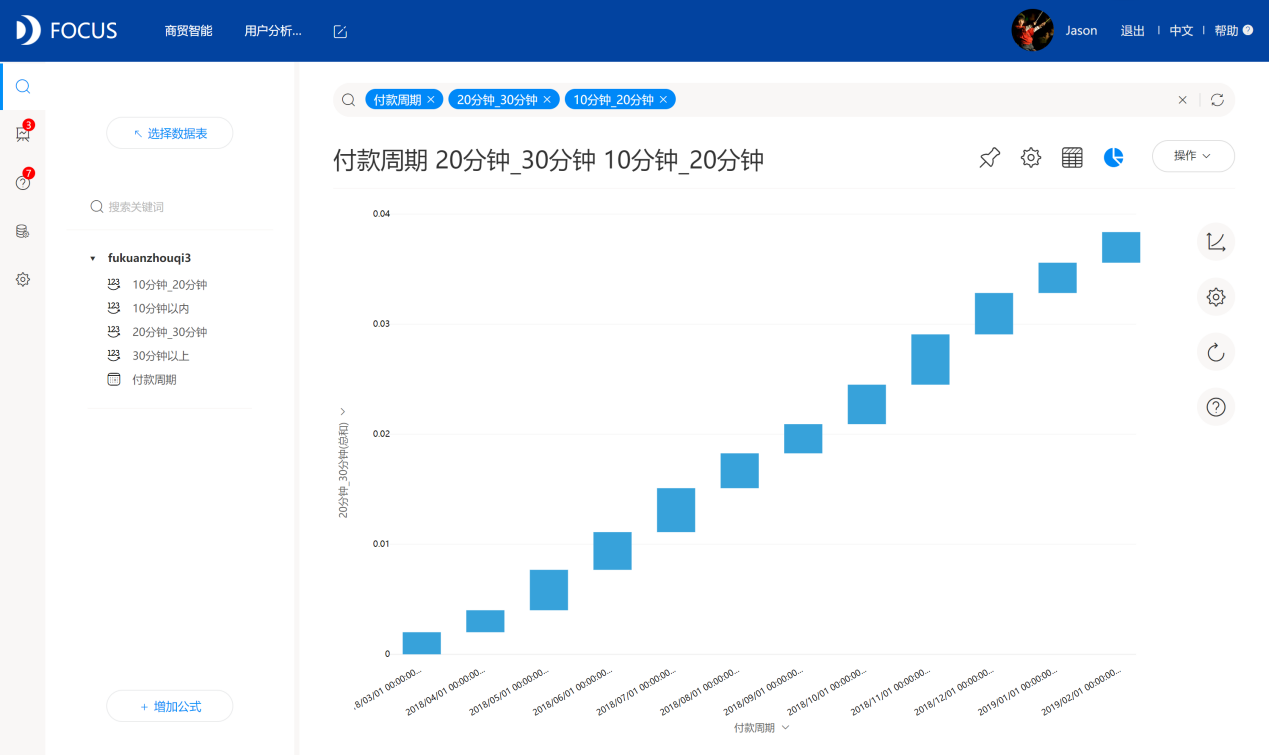Remove the 20分钟_30分钟 search token

[x=546, y=99]
